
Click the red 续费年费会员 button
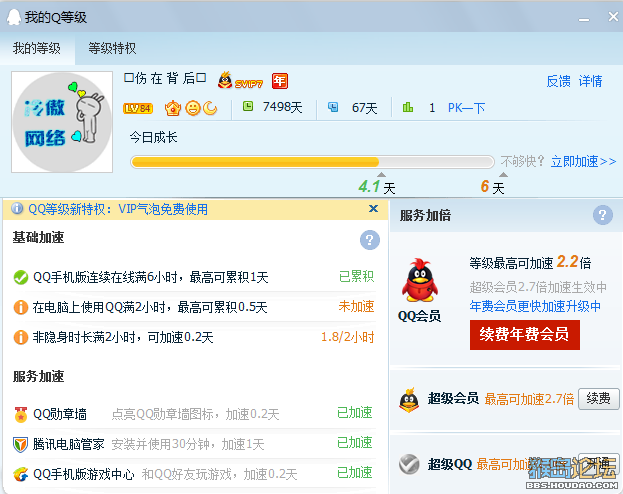click(524, 335)
